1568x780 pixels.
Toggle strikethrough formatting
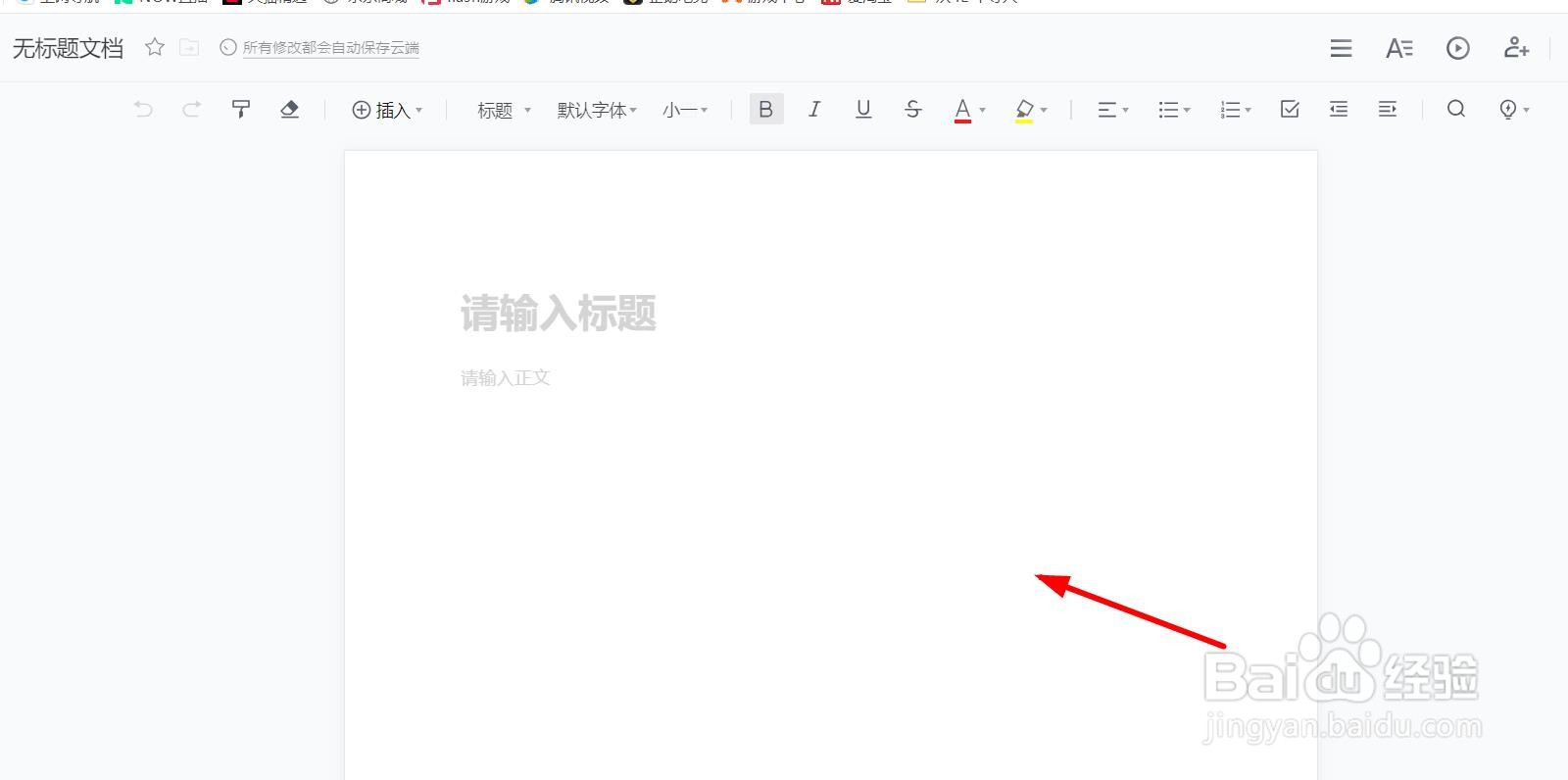click(912, 109)
